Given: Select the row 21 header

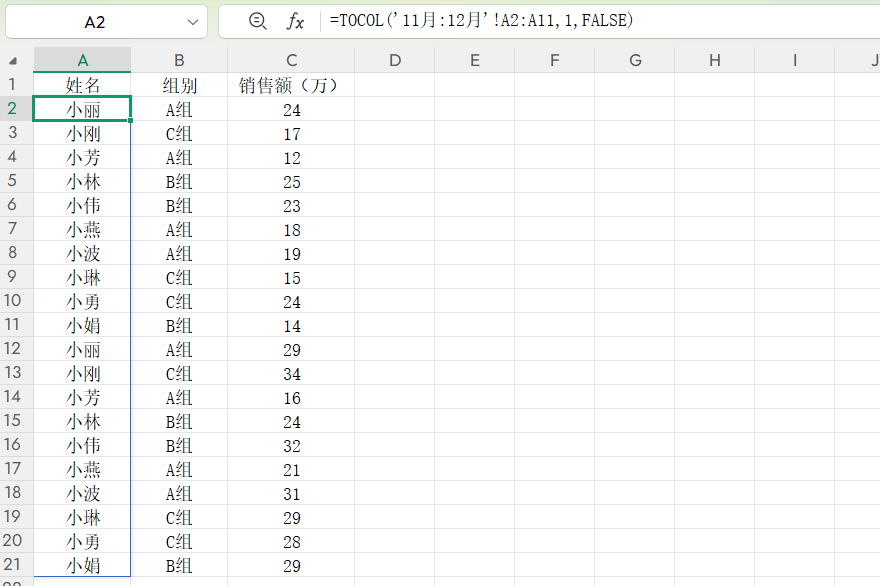Looking at the screenshot, I should point(13,565).
